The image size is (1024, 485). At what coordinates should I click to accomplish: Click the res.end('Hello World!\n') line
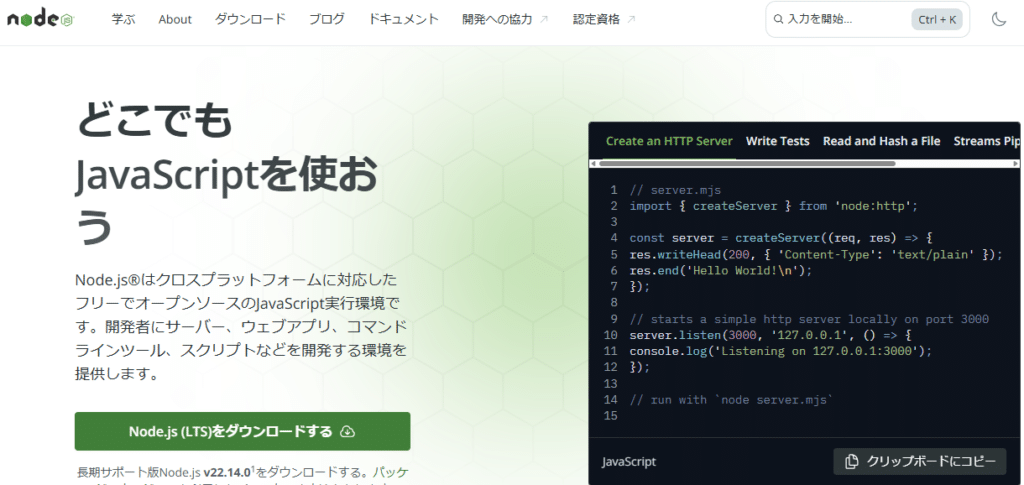720,270
